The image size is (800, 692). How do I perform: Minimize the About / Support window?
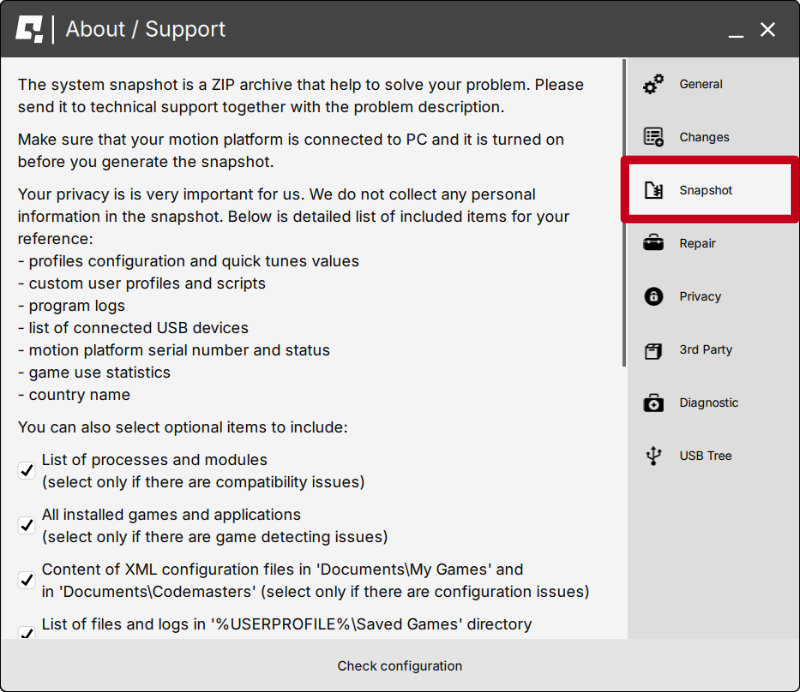[x=736, y=30]
